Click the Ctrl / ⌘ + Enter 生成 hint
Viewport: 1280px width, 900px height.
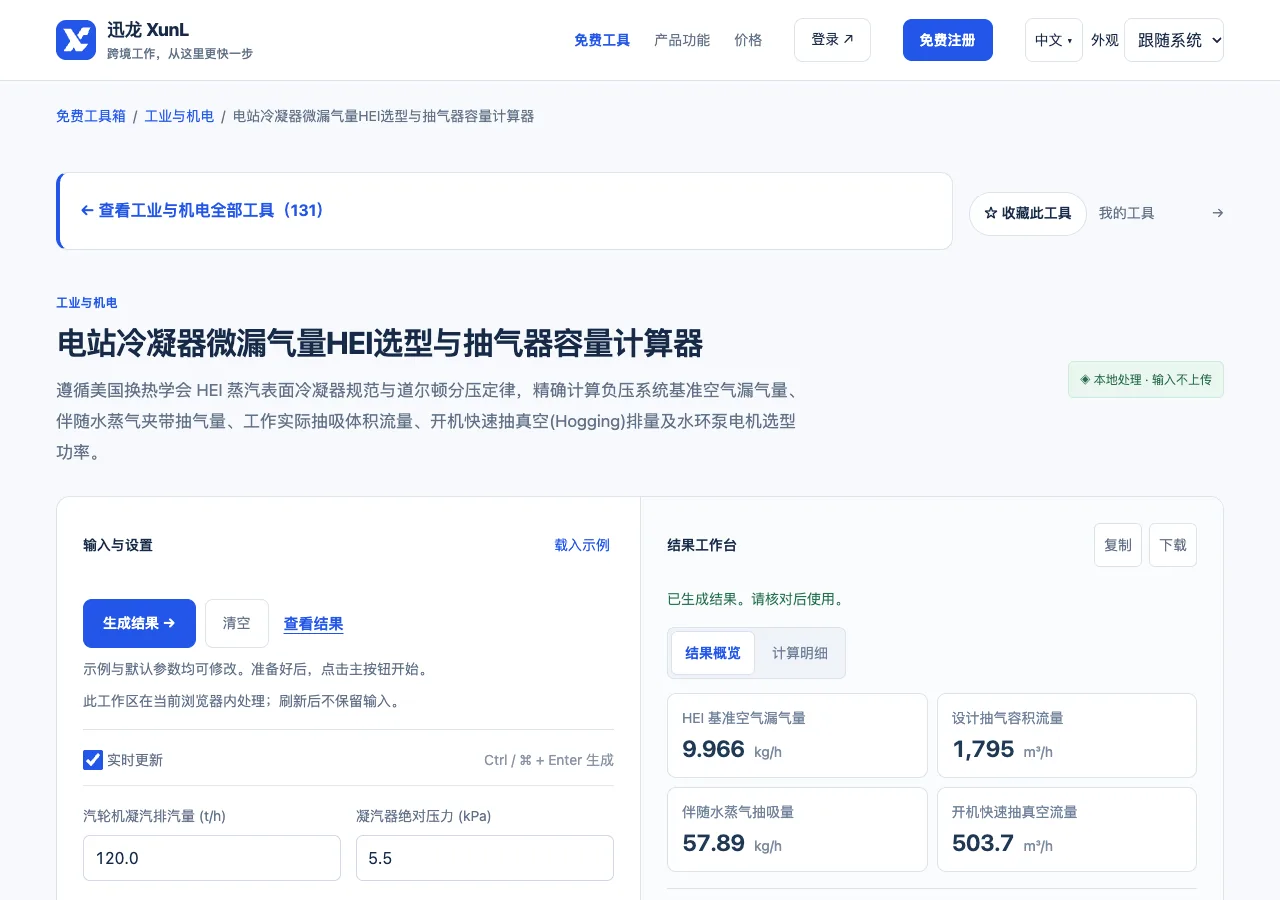coord(549,760)
